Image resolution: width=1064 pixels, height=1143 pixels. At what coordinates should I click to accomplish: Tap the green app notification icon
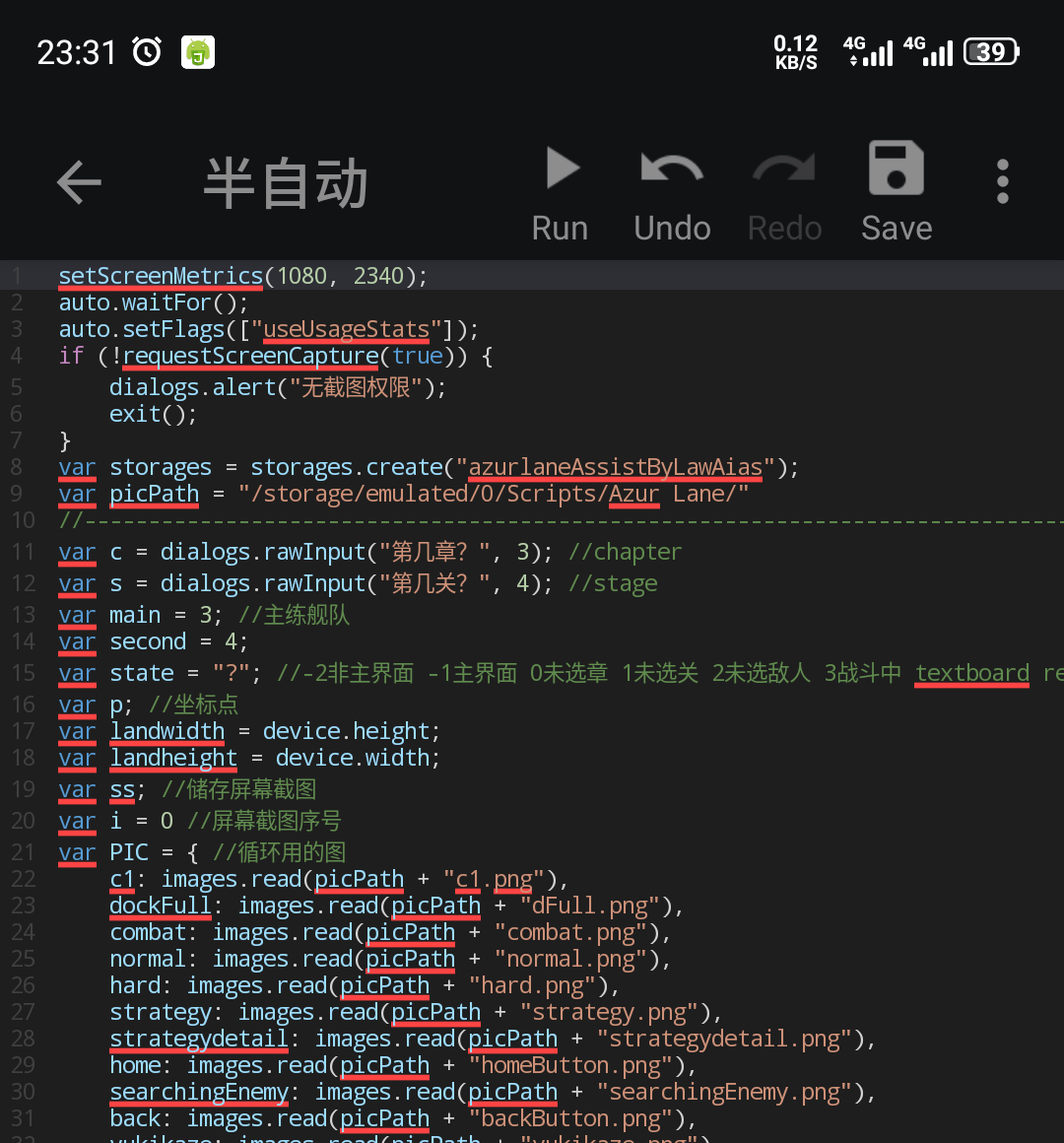click(198, 52)
